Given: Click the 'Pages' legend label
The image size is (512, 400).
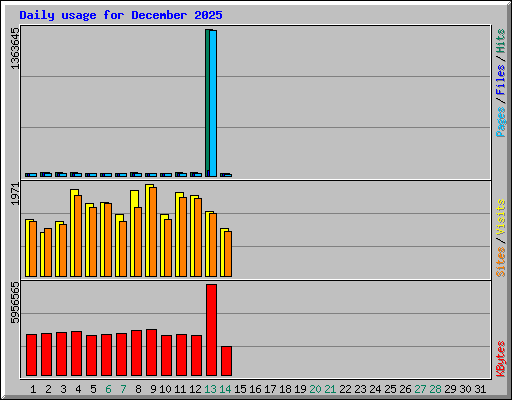Looking at the screenshot, I should pos(500,122).
